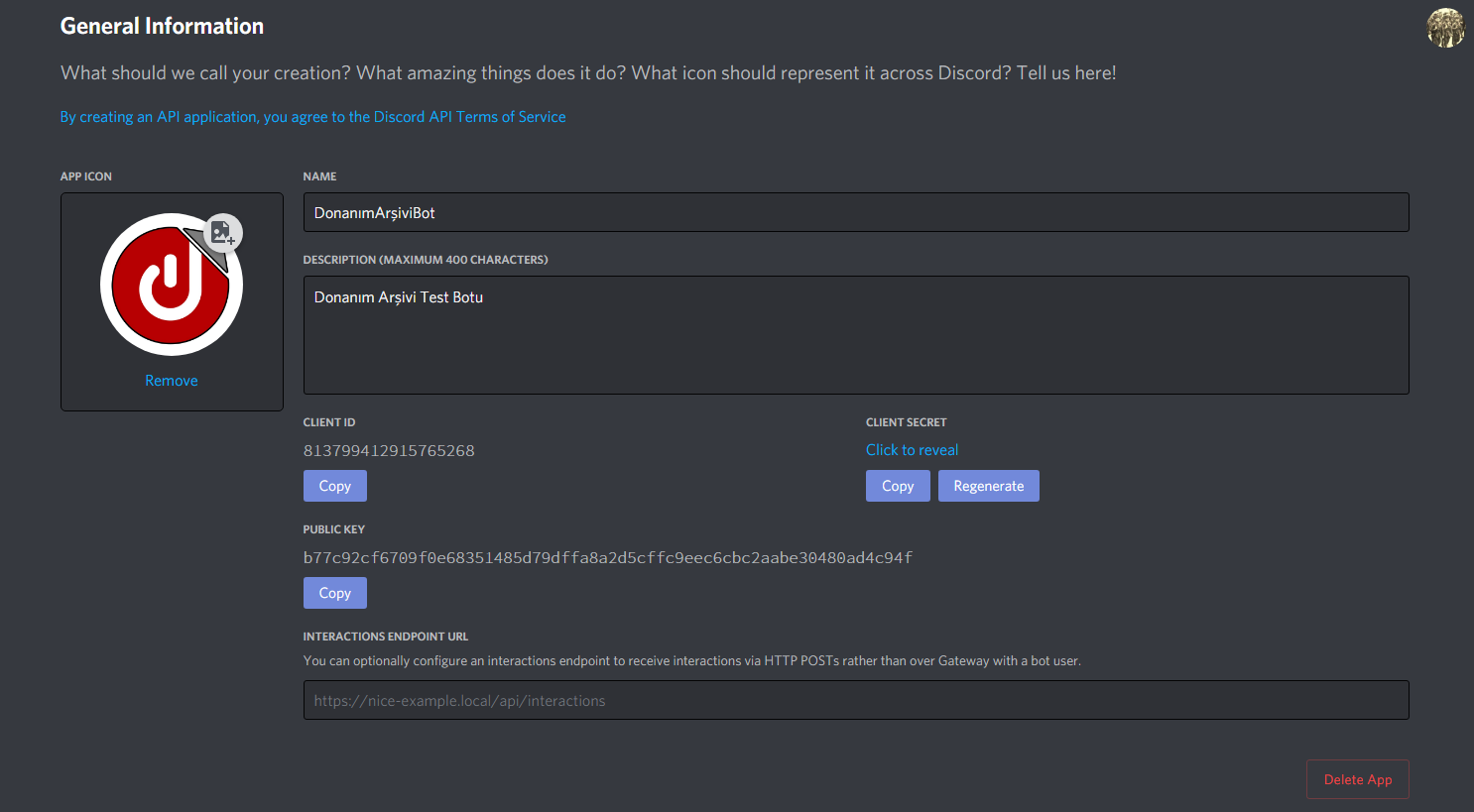The height and width of the screenshot is (812, 1474).
Task: Focus the Interactions Endpoint URL field
Action: coord(855,700)
